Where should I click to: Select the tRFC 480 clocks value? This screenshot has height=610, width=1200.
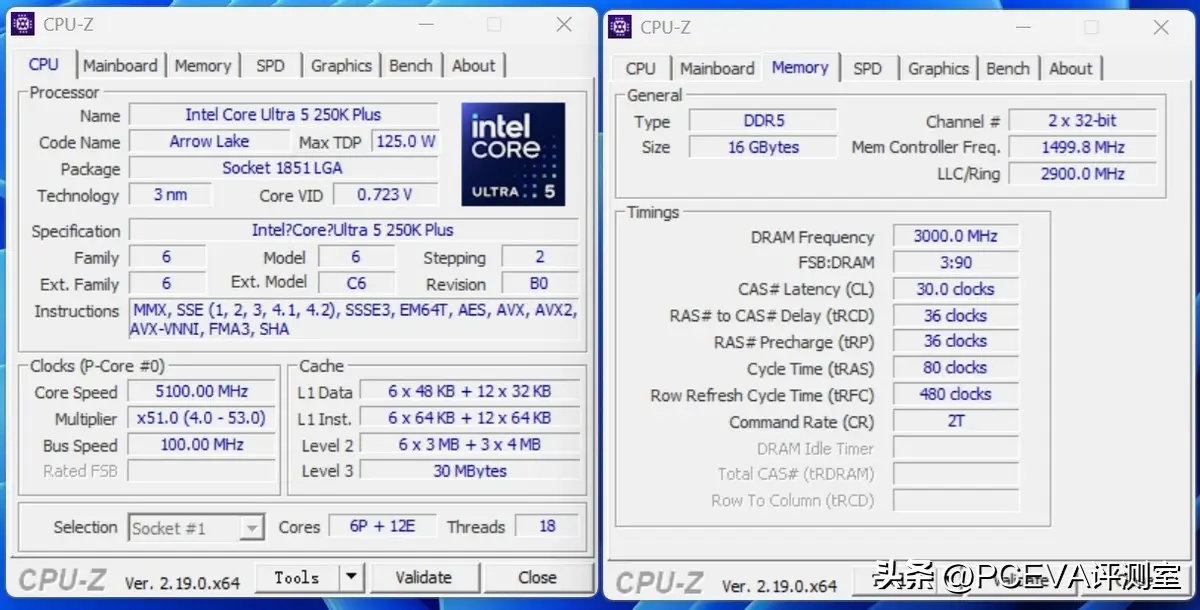[x=955, y=394]
